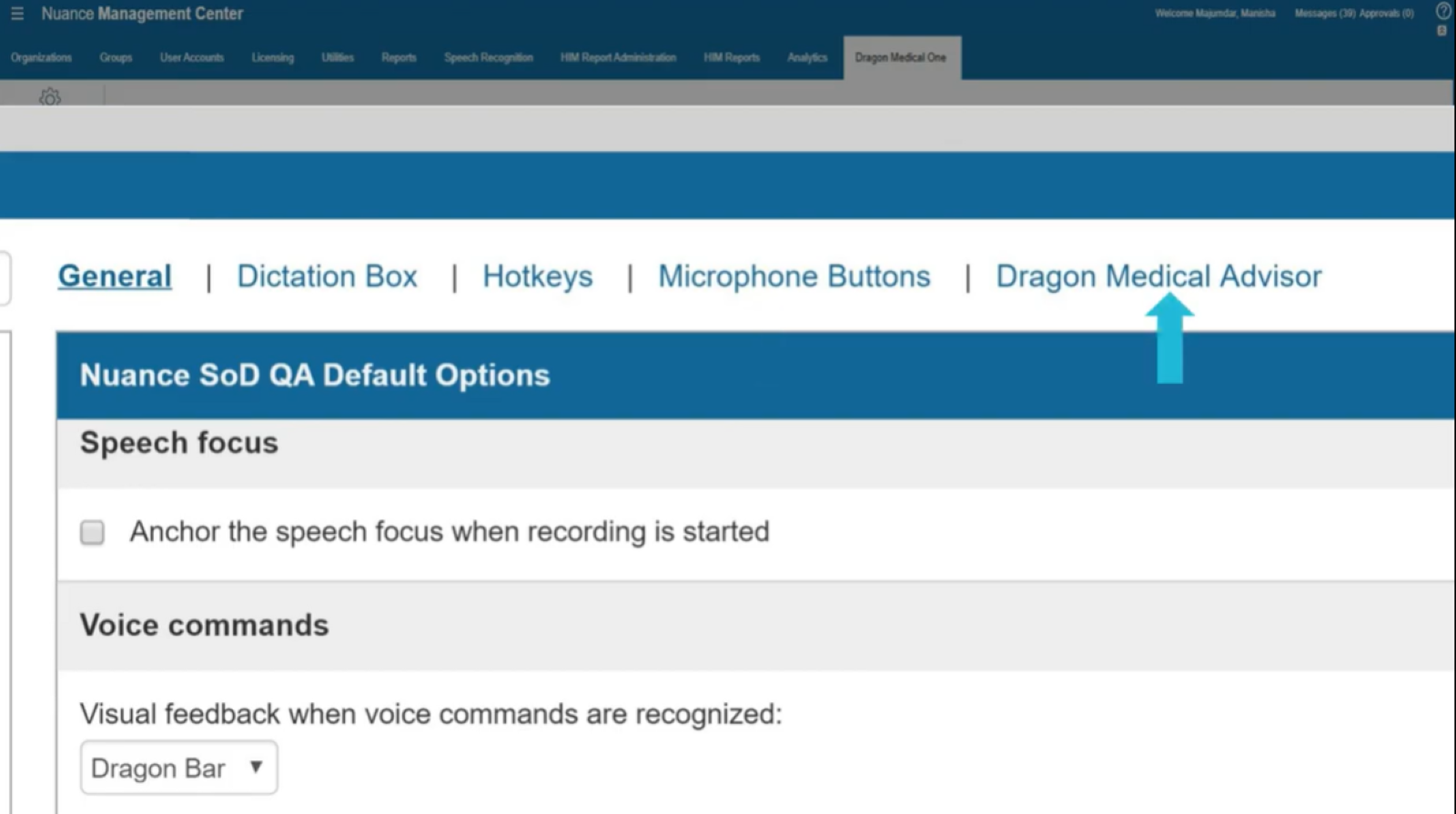This screenshot has width=1456, height=814.
Task: Open Messages (39) link
Action: tap(1325, 14)
